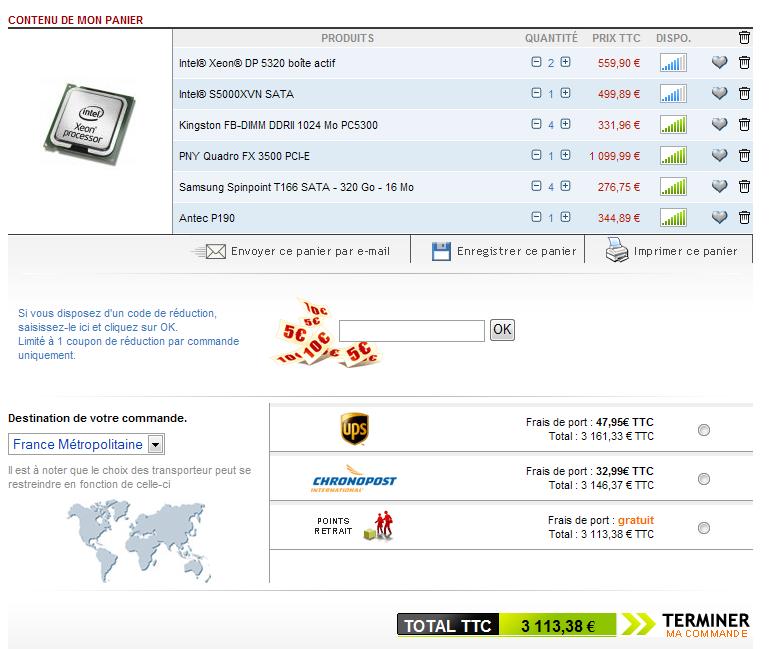Open the France Métropolitaine destination dropdown
776x649 pixels.
click(x=86, y=444)
